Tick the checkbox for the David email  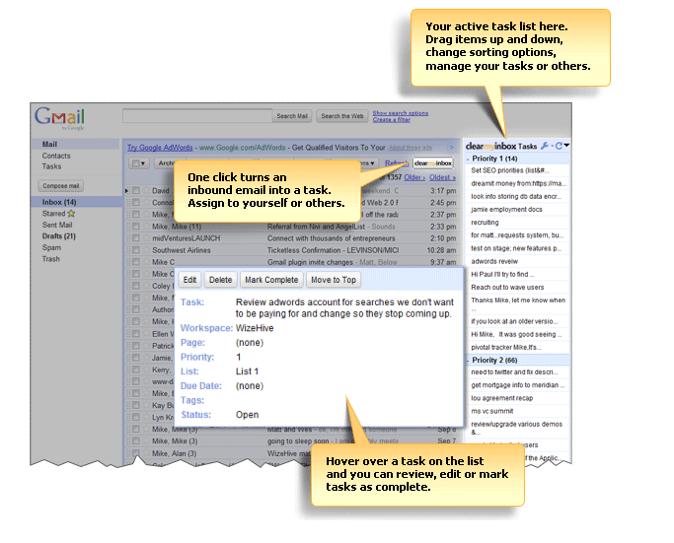coord(136,190)
